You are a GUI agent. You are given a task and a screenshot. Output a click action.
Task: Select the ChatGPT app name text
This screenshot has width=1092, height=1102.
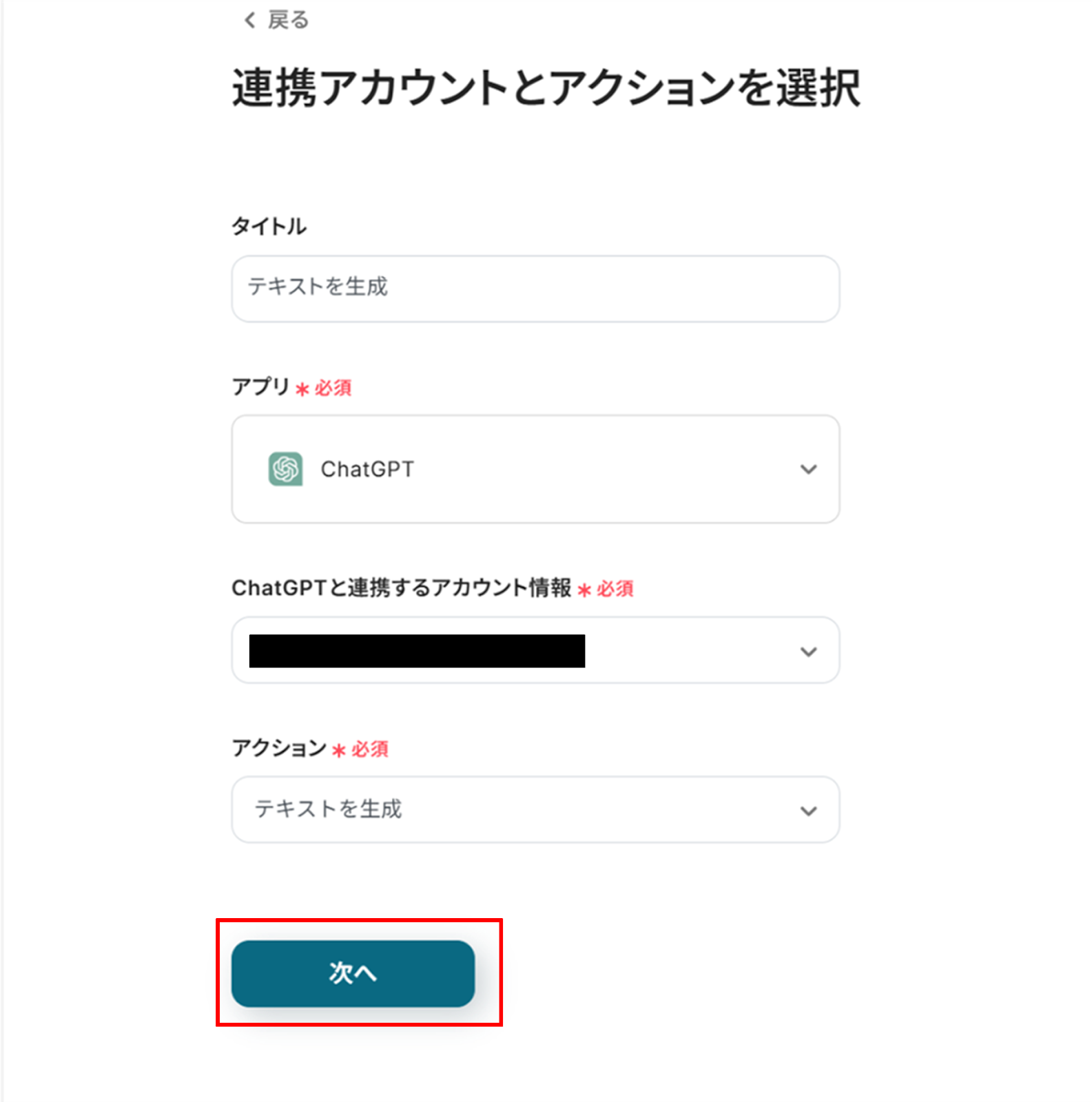(x=367, y=469)
